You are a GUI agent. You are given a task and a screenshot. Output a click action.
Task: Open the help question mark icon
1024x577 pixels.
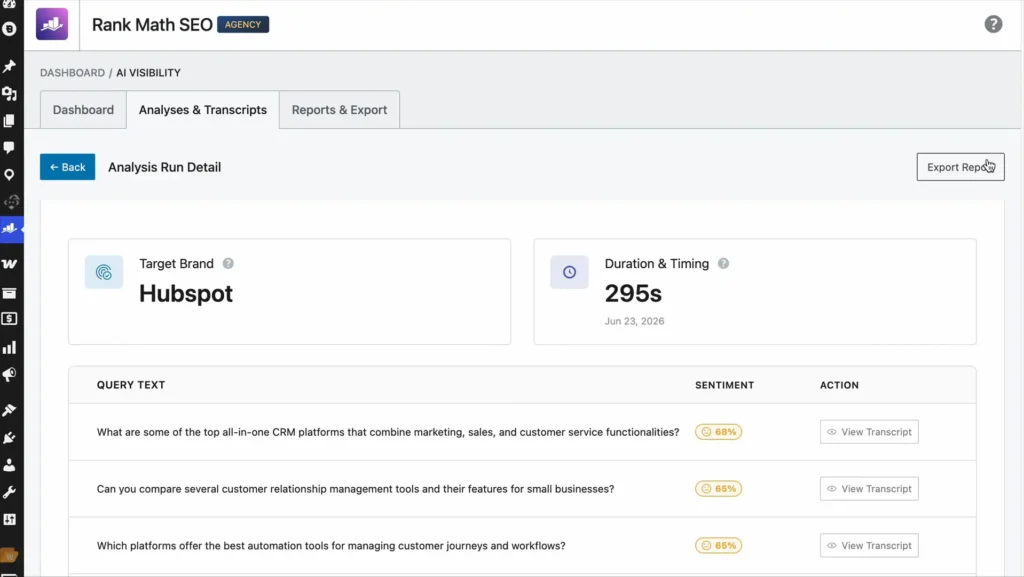pos(993,24)
